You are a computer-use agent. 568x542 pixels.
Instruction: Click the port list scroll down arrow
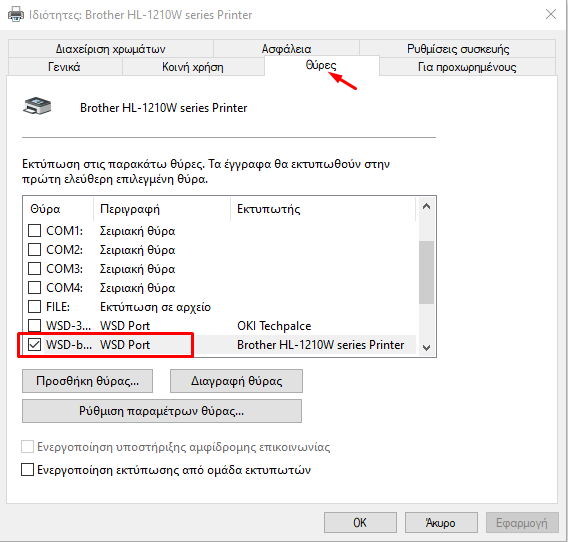426,347
